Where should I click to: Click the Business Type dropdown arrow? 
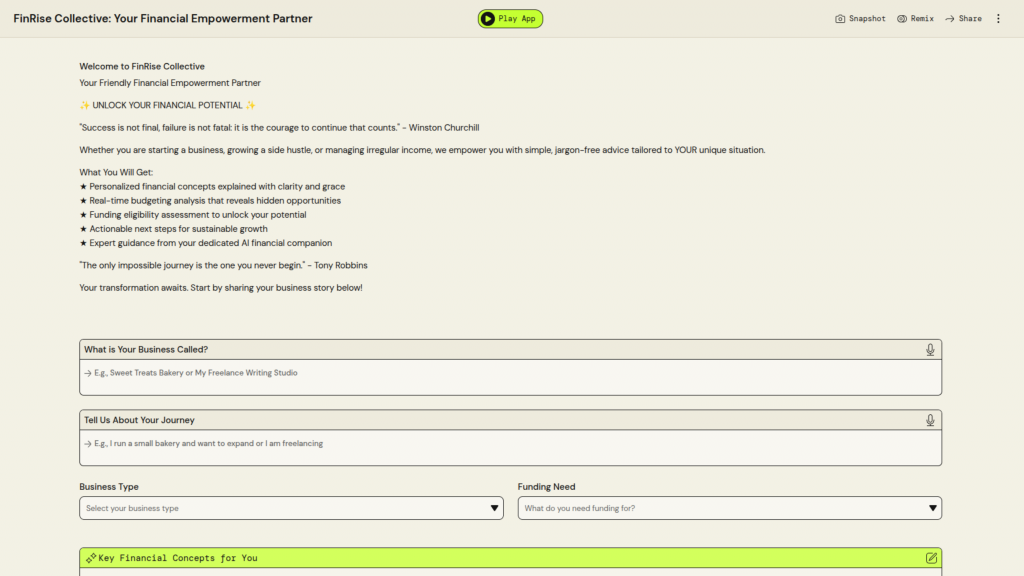[x=495, y=508]
